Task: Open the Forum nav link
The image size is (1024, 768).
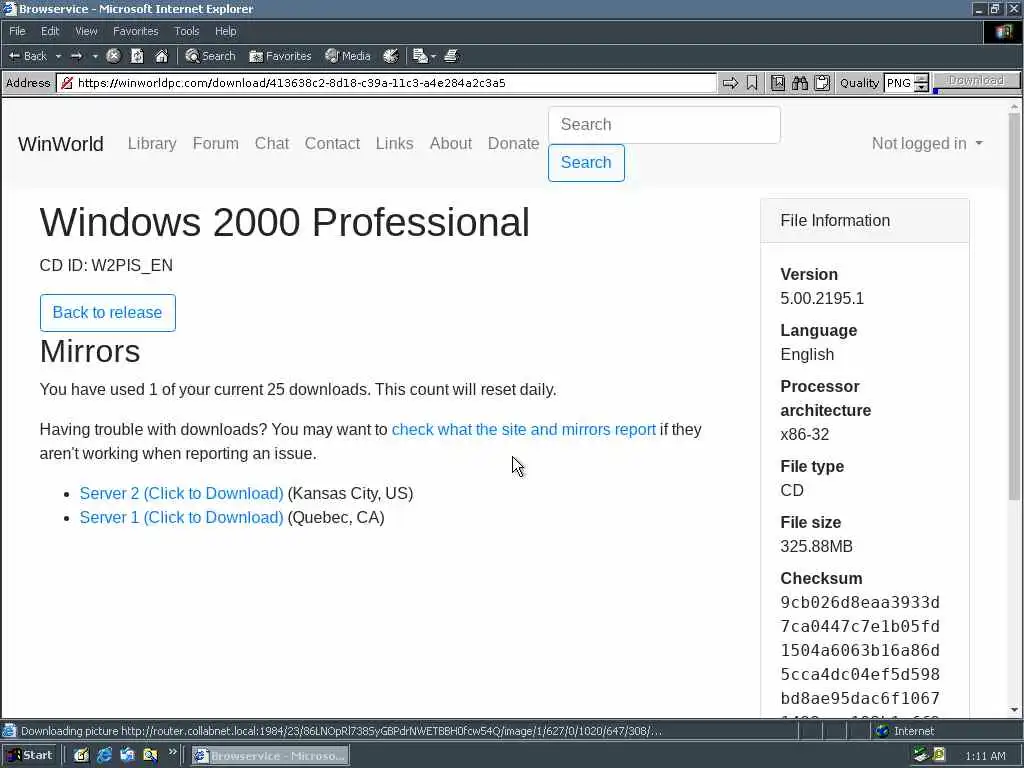Action: [x=216, y=144]
